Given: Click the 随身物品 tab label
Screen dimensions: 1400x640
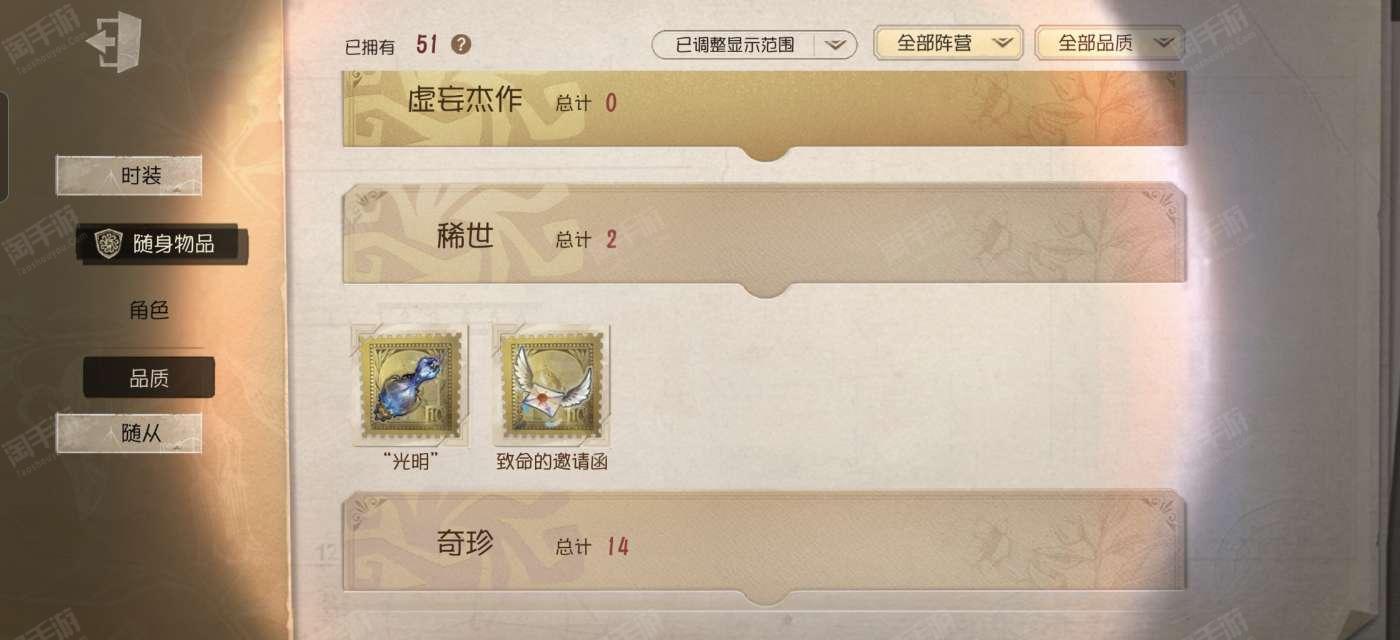Looking at the screenshot, I should point(173,243).
